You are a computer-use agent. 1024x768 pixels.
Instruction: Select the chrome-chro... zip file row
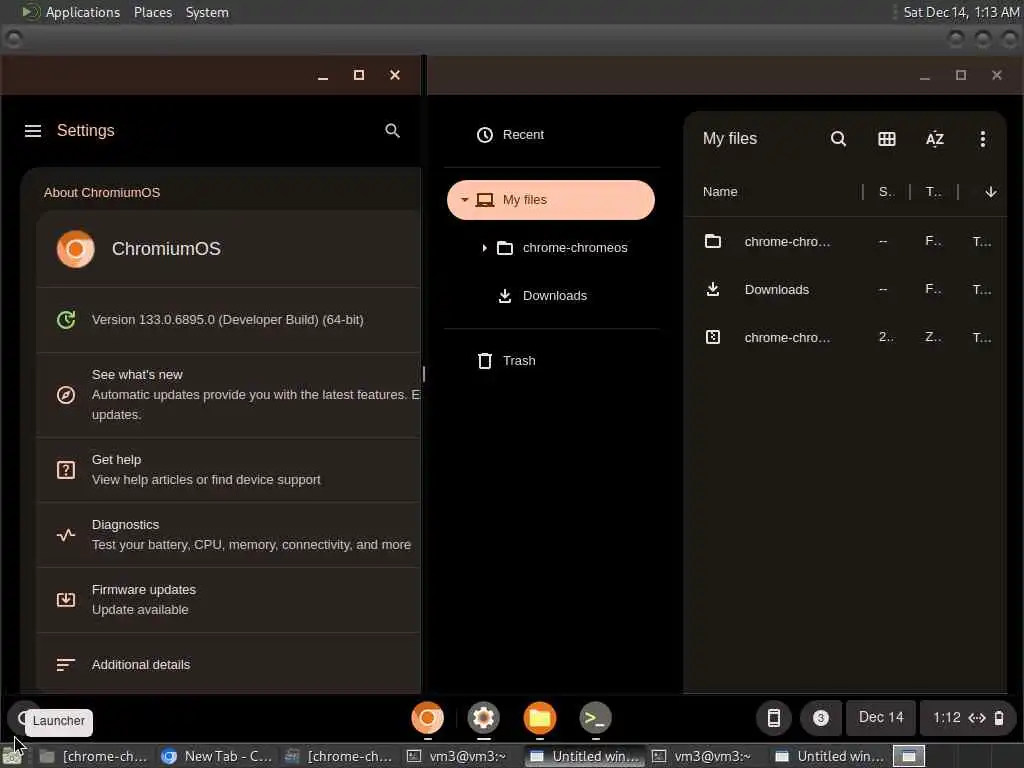pyautogui.click(x=846, y=337)
